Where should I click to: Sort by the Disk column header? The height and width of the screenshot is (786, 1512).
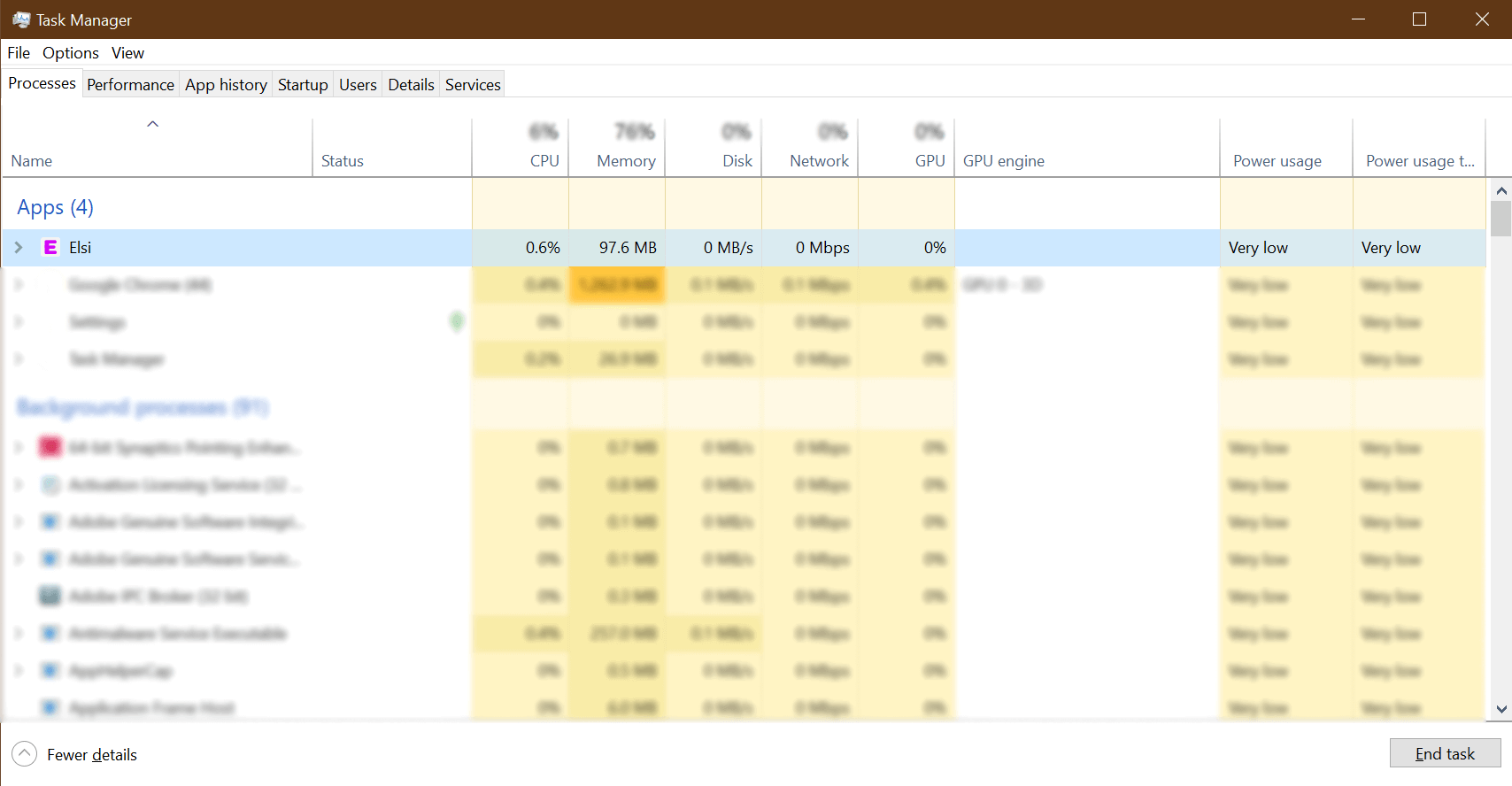714,148
